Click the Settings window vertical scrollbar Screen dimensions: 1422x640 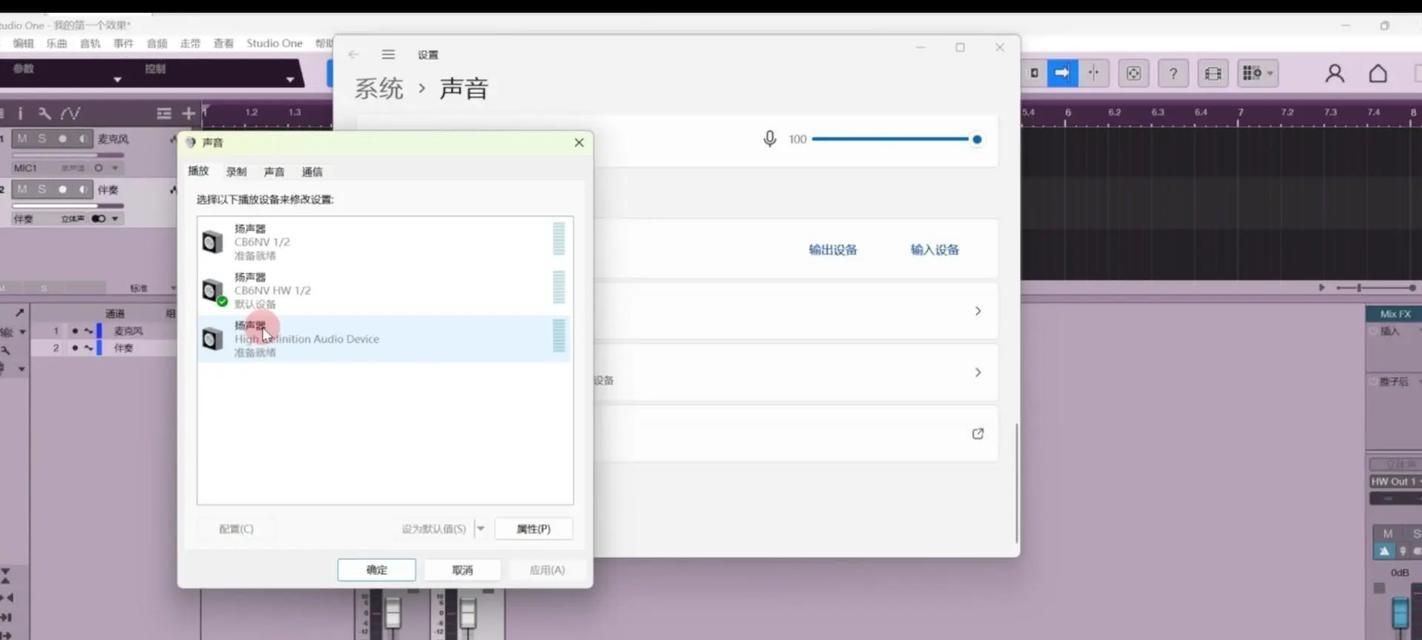point(1016,482)
